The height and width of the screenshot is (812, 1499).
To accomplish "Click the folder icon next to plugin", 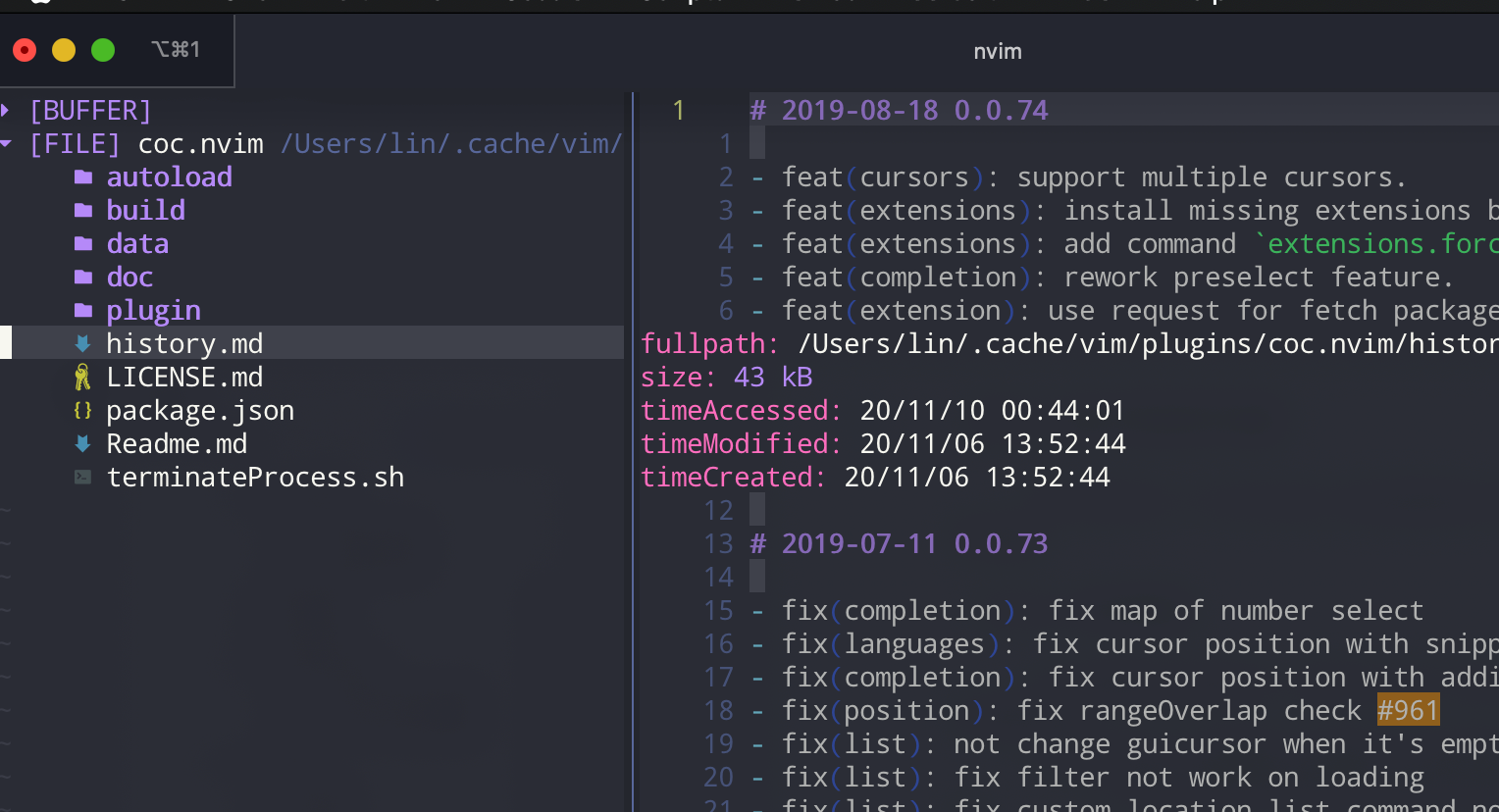I will point(83,310).
